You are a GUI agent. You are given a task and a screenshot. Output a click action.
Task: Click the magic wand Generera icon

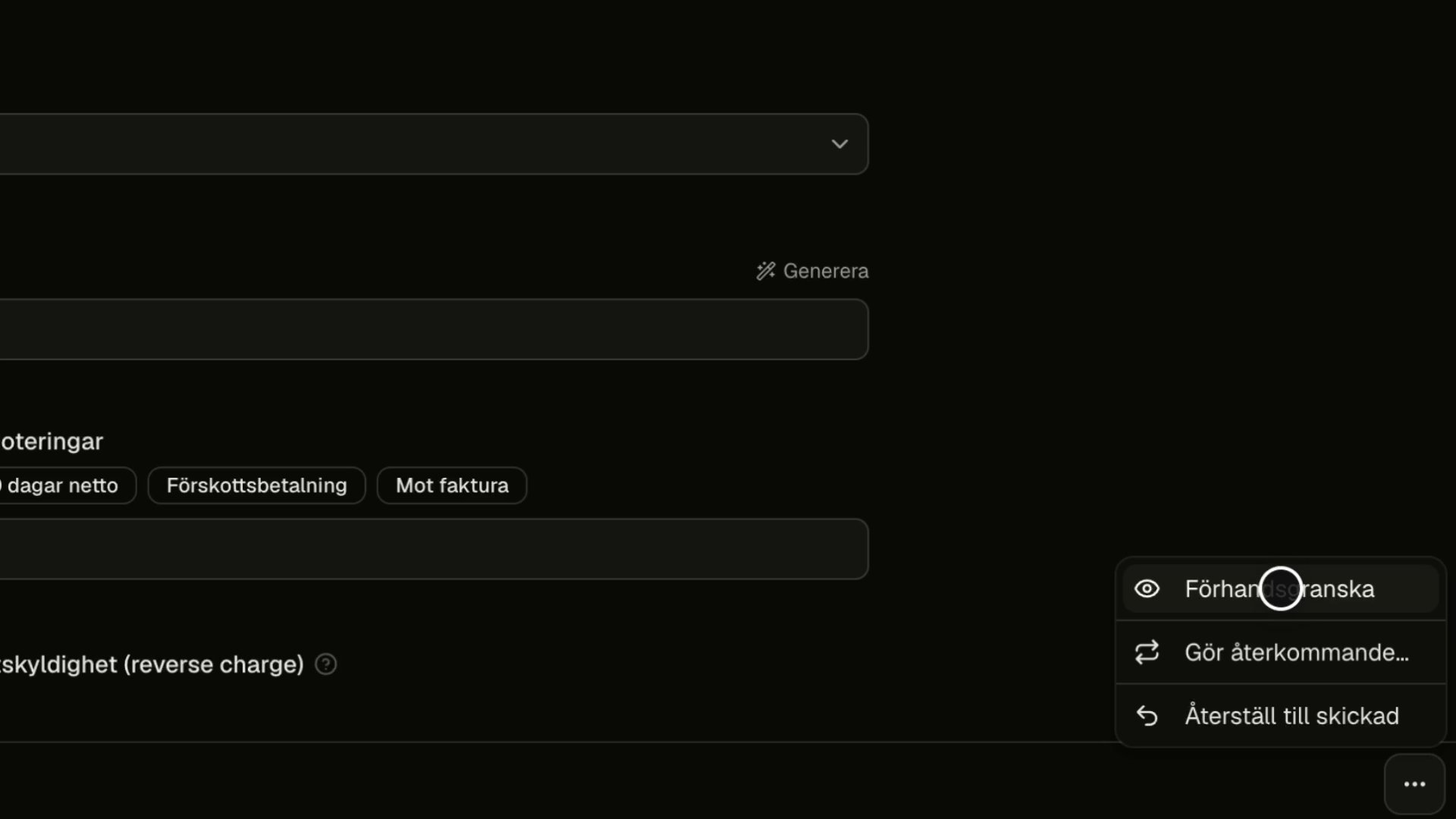pyautogui.click(x=766, y=271)
